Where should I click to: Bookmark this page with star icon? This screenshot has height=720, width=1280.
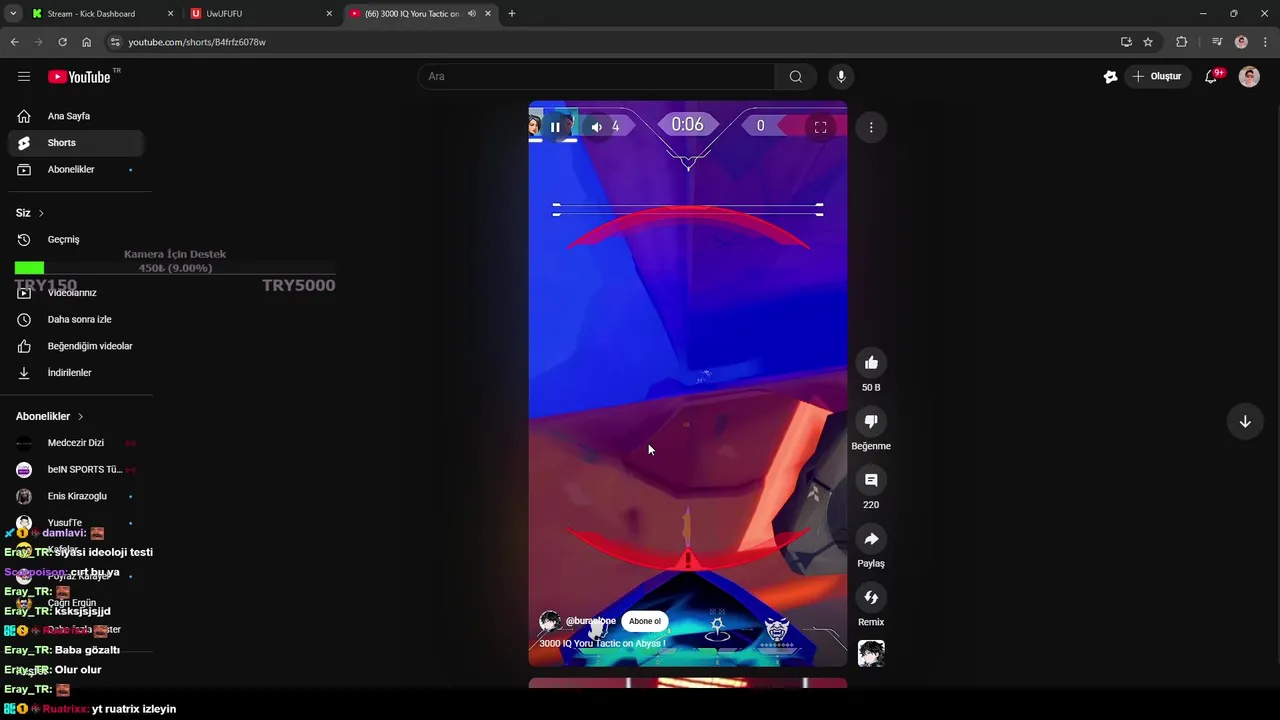coord(1148,42)
